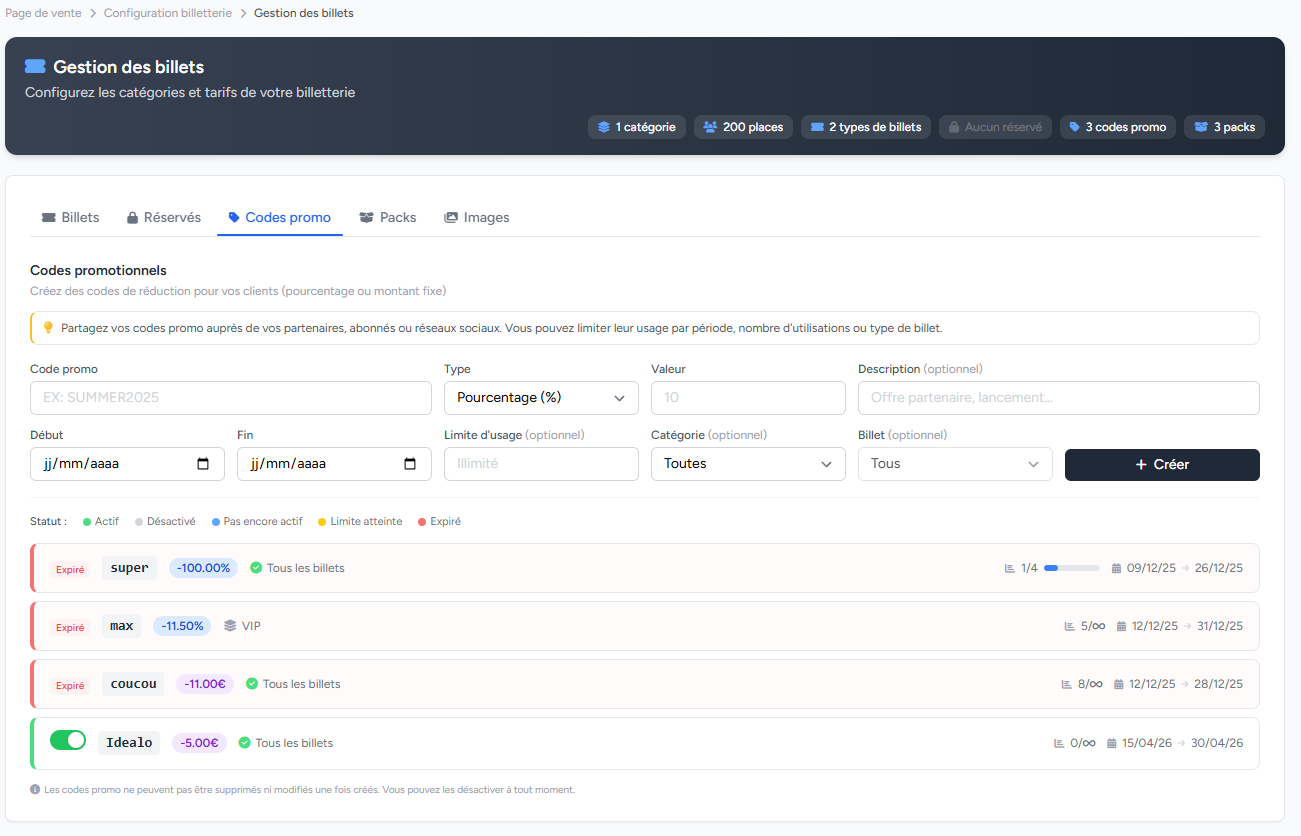Screen dimensions: 1301x836
Task: Open the Réservés tab
Action: (163, 217)
